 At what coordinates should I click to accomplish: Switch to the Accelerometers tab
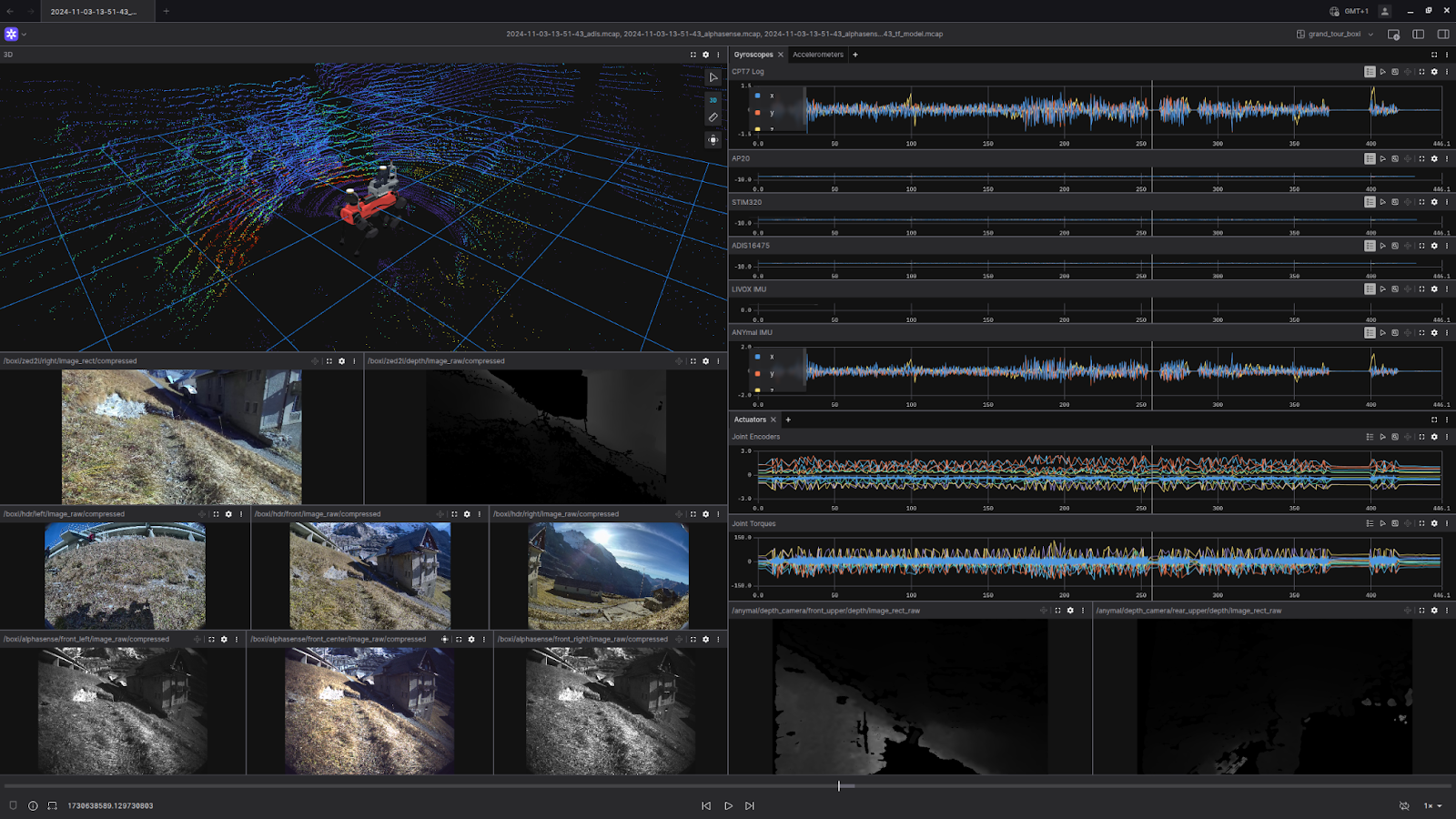pyautogui.click(x=817, y=55)
